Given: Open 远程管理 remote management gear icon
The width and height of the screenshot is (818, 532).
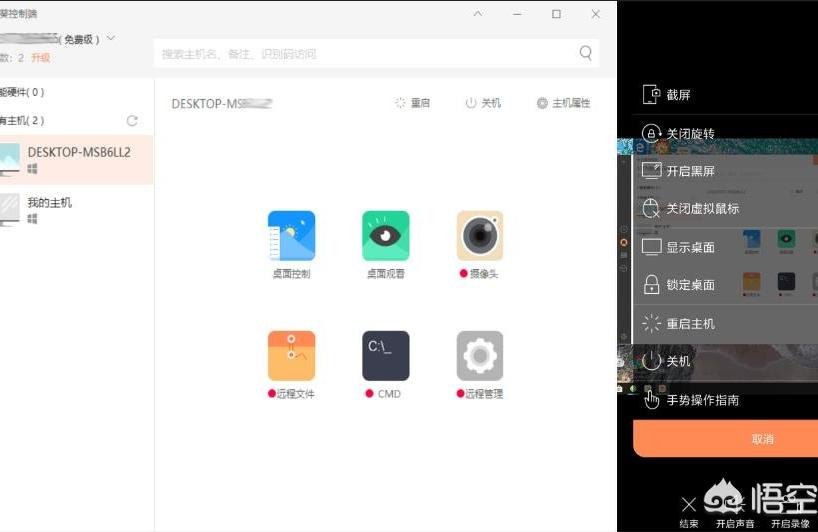Looking at the screenshot, I should coord(479,356).
